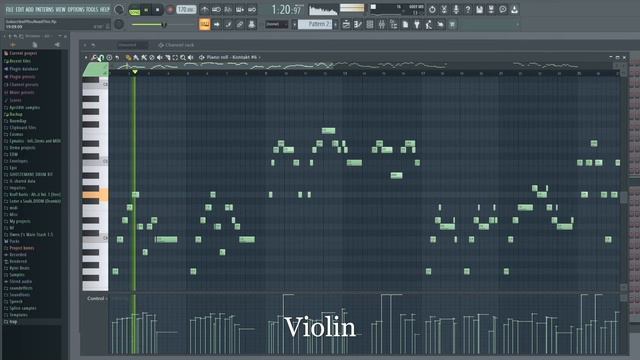Click the Stop transport button
Viewport: 640px width, 360px height.
coord(158,10)
